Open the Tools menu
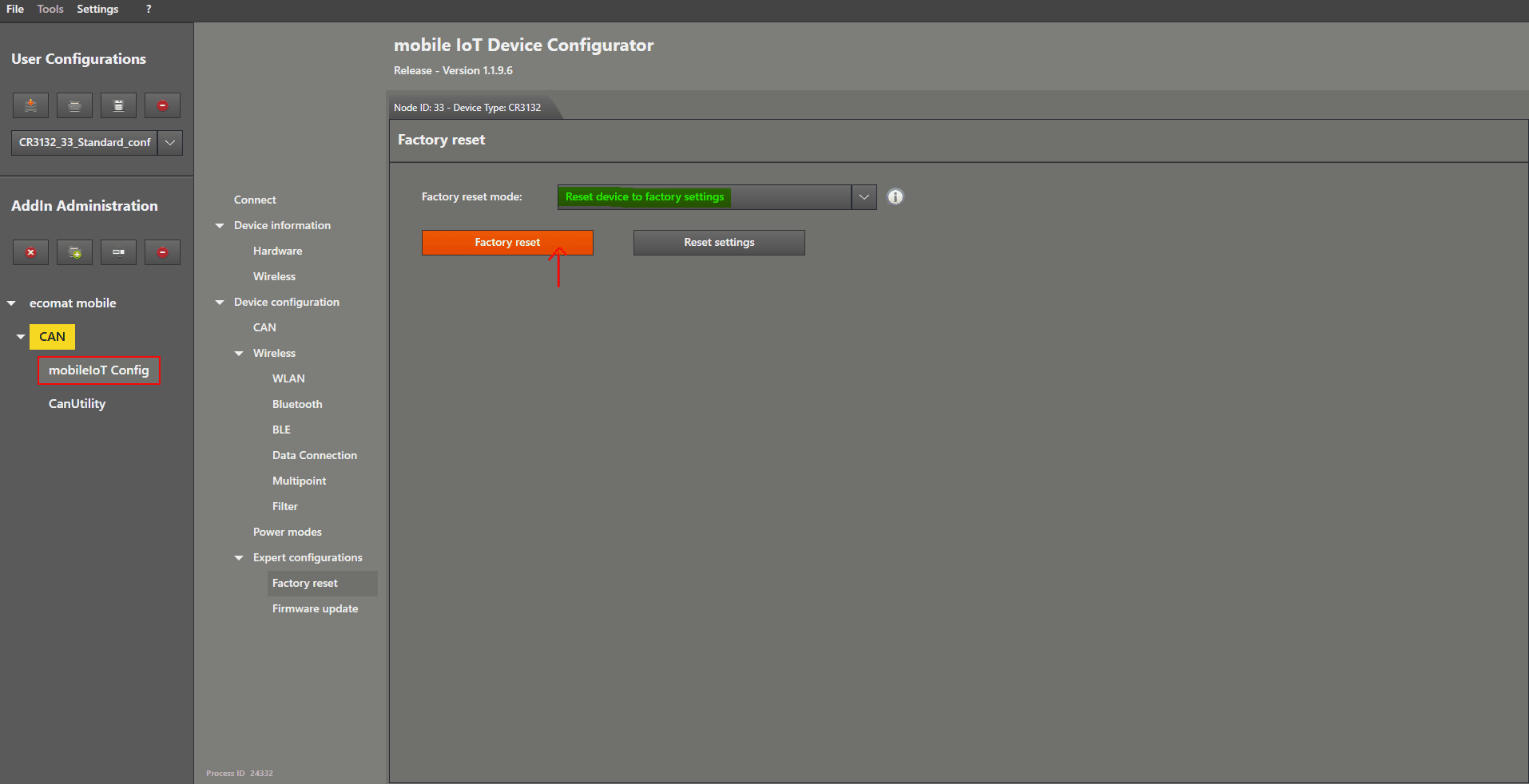 click(x=50, y=9)
